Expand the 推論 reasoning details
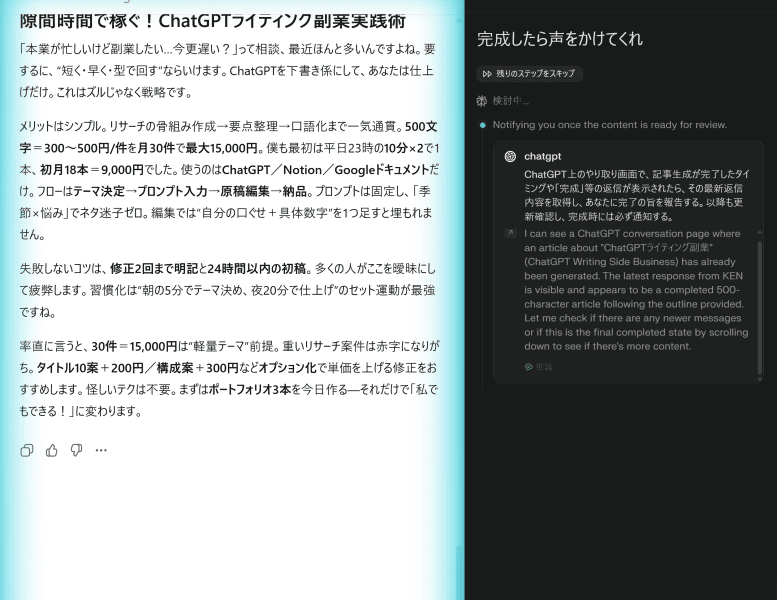This screenshot has width=777, height=600. 545,367
